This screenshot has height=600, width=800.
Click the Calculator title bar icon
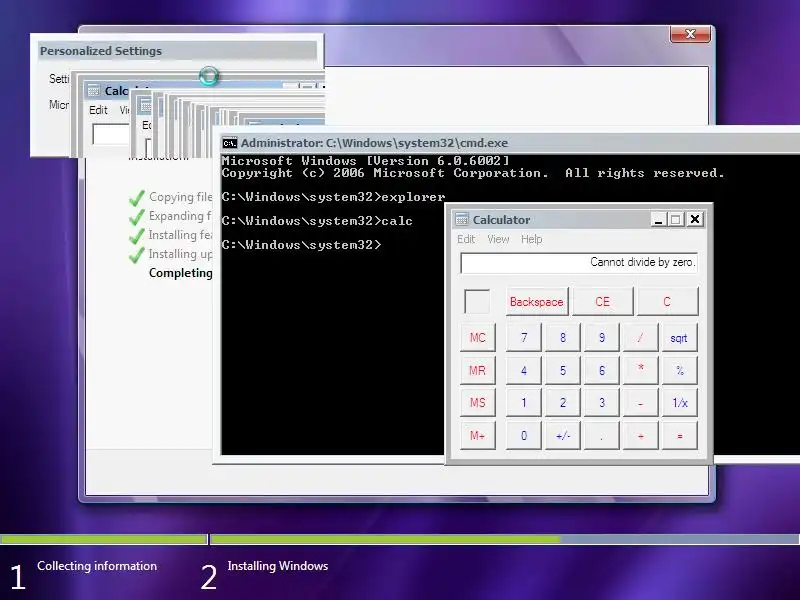462,219
